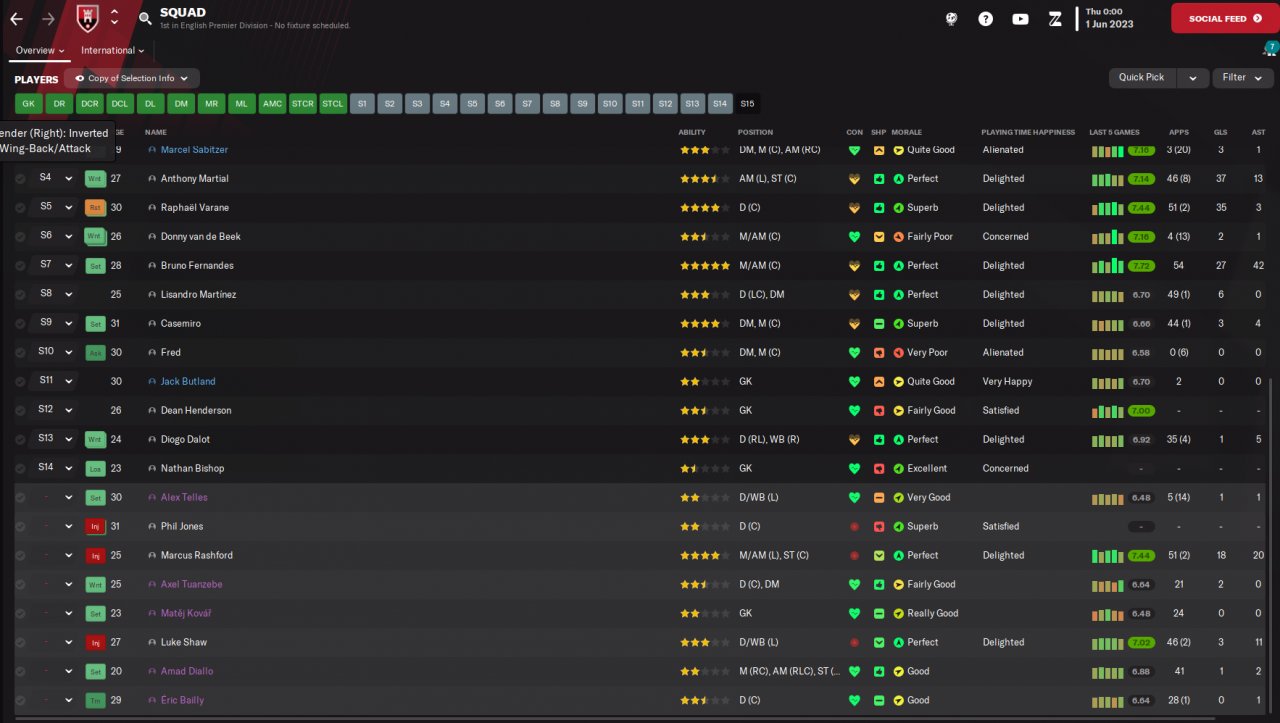Click the Social Feed button
The image size is (1280, 723).
tap(1224, 18)
